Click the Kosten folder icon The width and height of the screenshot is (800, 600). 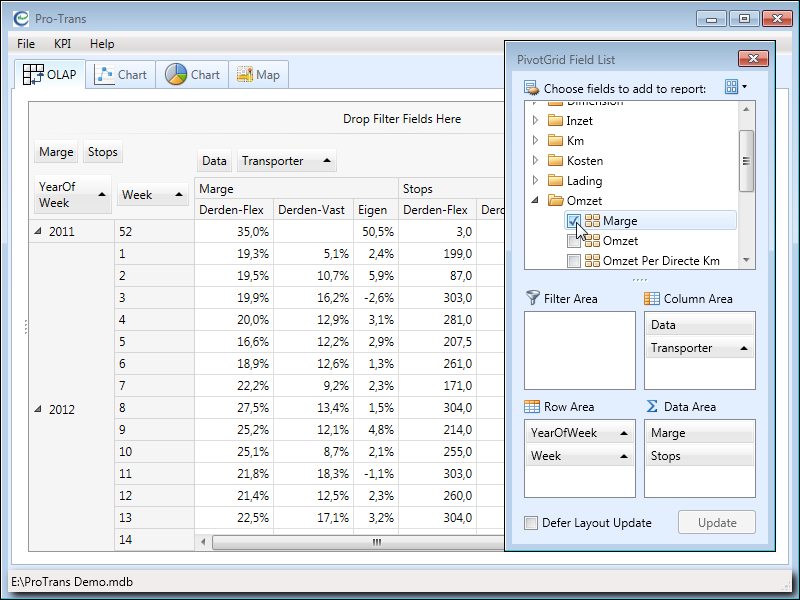(555, 161)
